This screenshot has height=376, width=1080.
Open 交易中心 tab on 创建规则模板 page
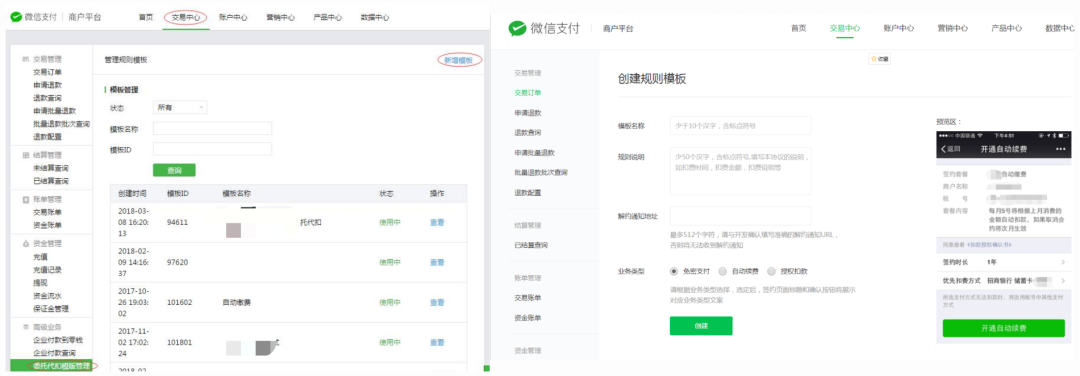point(844,29)
